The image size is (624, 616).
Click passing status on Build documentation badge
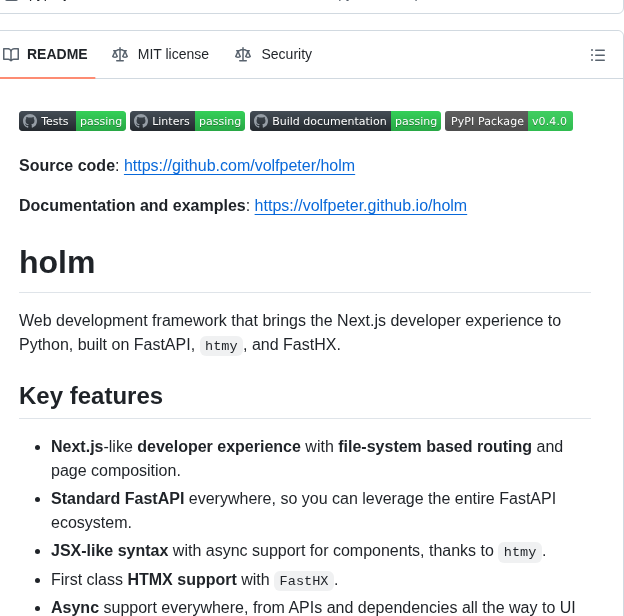click(416, 121)
